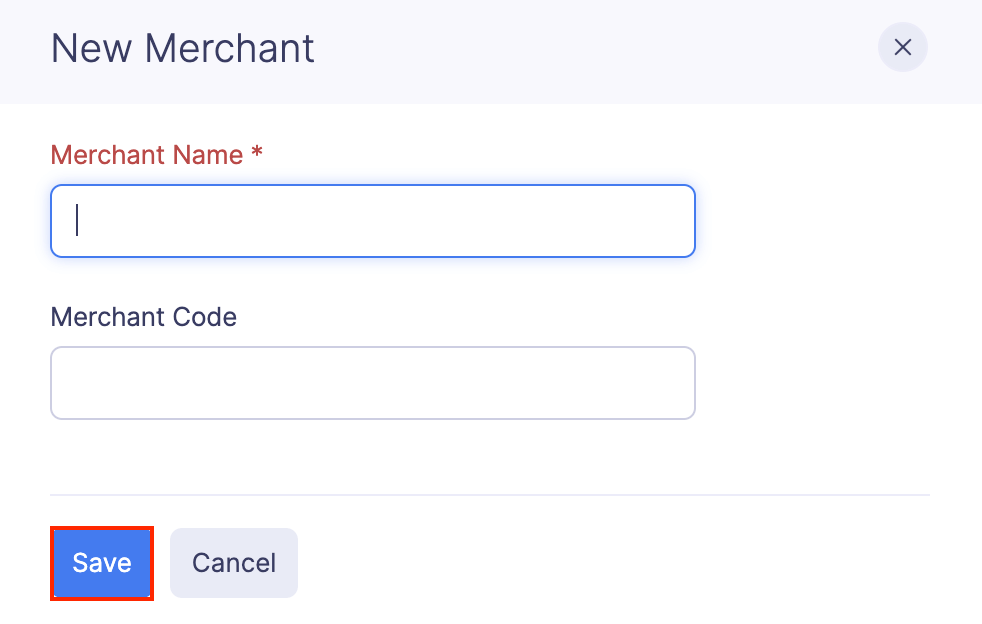Select the Save action

click(101, 563)
